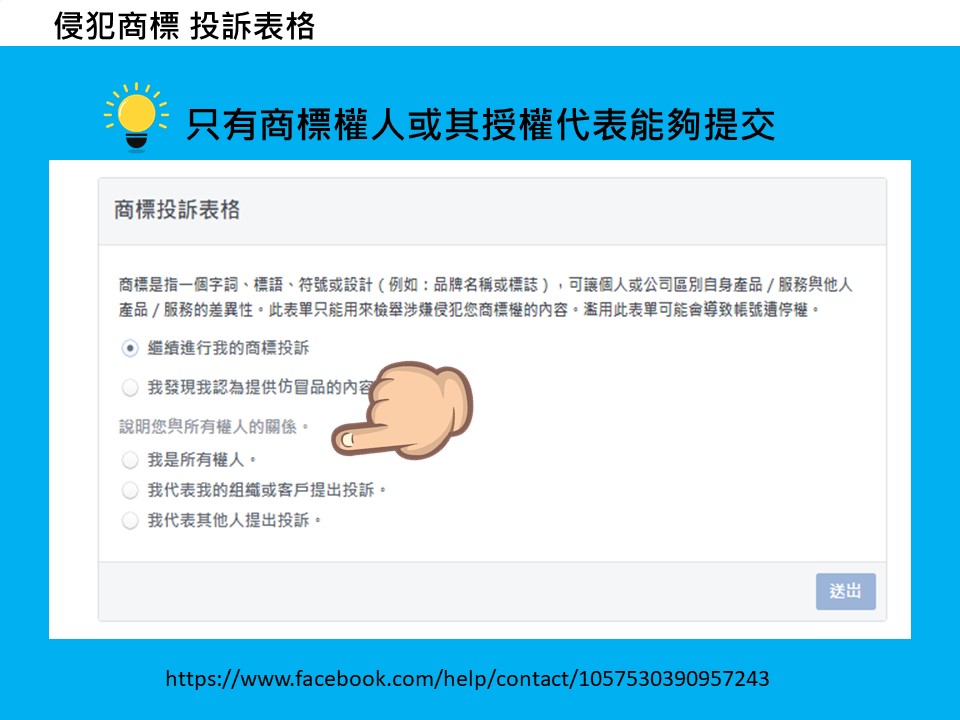Image resolution: width=960 pixels, height=720 pixels.
Task: Select the 繼續進行我的商標投訴 radio button
Action: tap(130, 348)
